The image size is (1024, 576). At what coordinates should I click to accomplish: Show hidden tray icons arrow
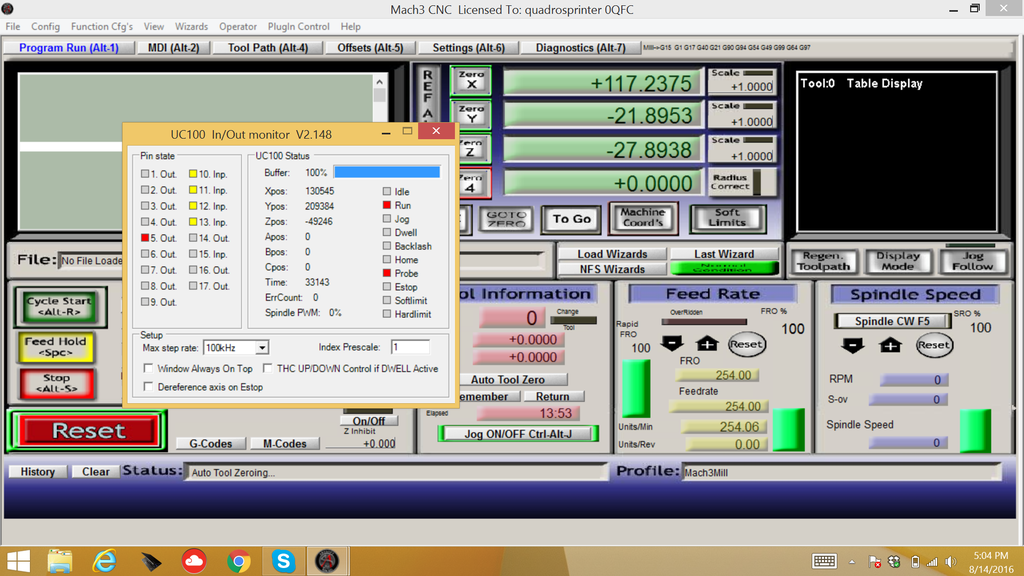point(852,562)
